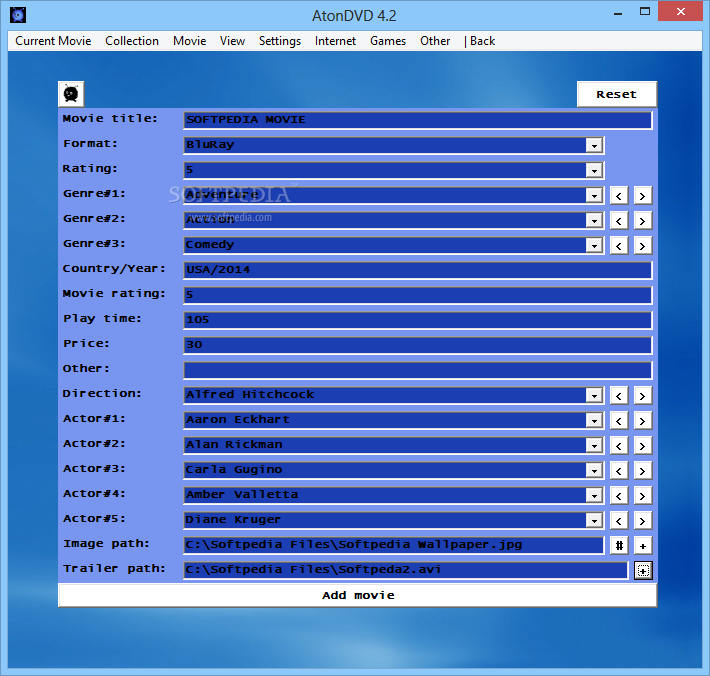Open the Settings menu
Screen dimensions: 710x676
(x=280, y=41)
